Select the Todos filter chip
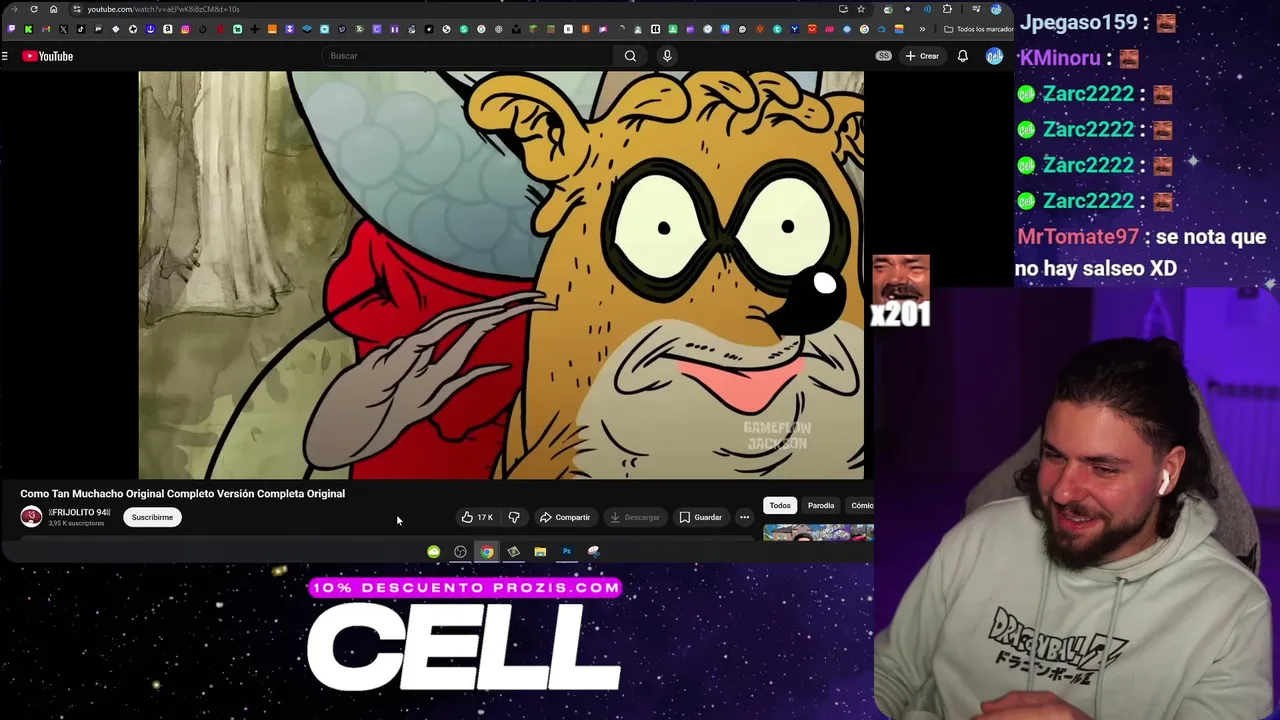Viewport: 1280px width, 720px height. (780, 505)
